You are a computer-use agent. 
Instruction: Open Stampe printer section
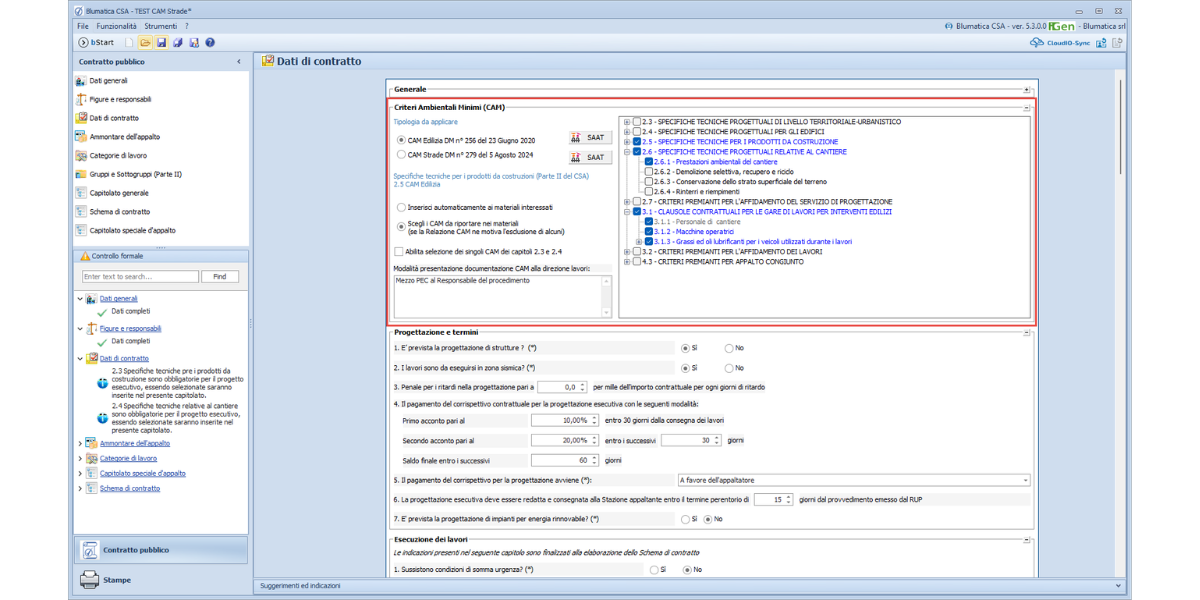(116, 580)
